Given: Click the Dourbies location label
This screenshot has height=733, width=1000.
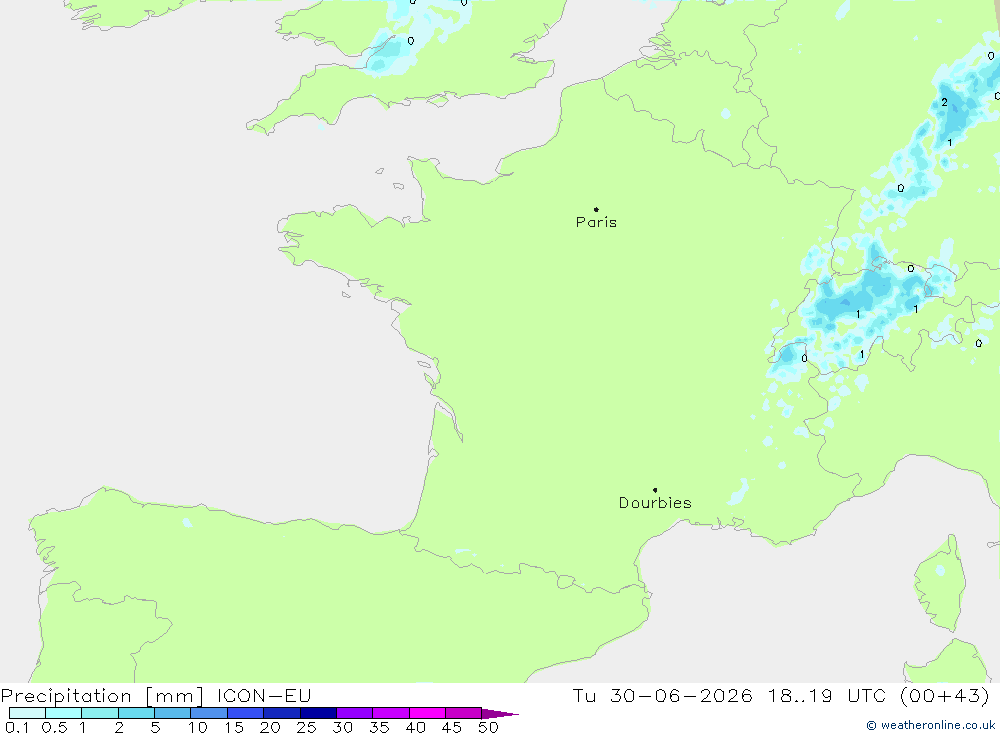Looking at the screenshot, I should (655, 503).
